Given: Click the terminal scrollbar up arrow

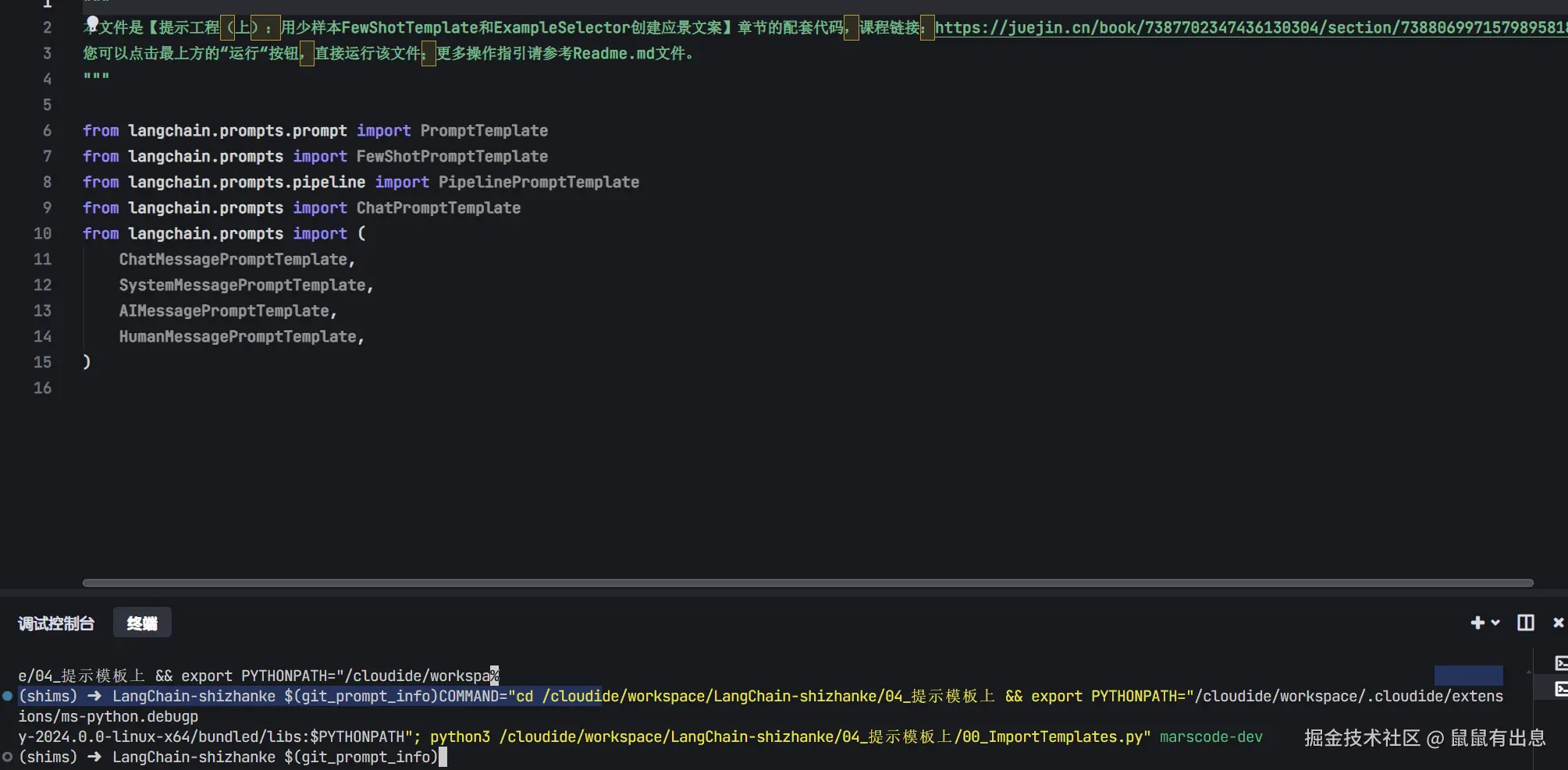Looking at the screenshot, I should (1528, 672).
